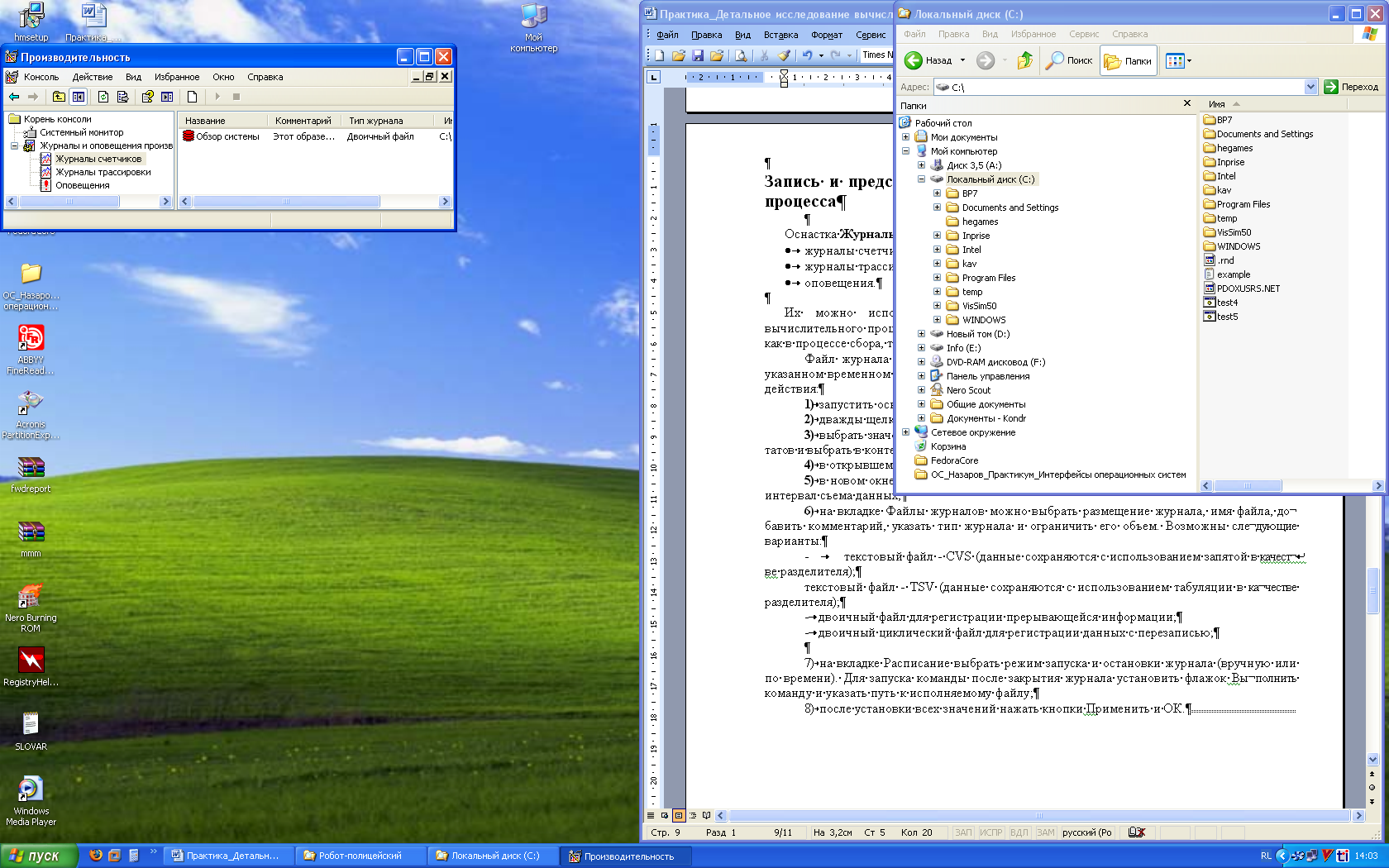Screen dimensions: 1389x868
Task: Click the Имя column header in Explorer
Action: 1274,104
